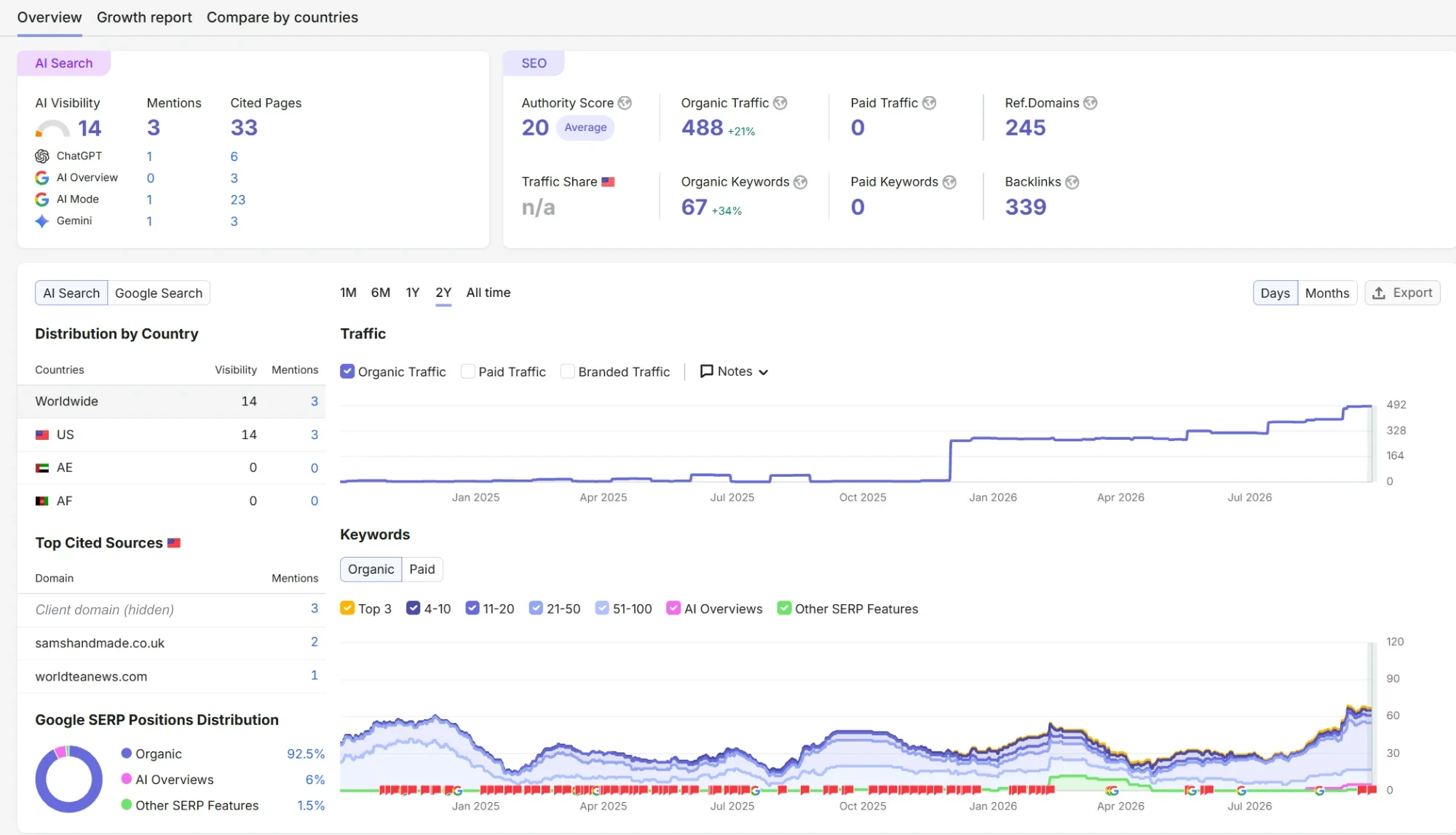The image size is (1456, 835).
Task: Select the All time range
Action: click(488, 293)
